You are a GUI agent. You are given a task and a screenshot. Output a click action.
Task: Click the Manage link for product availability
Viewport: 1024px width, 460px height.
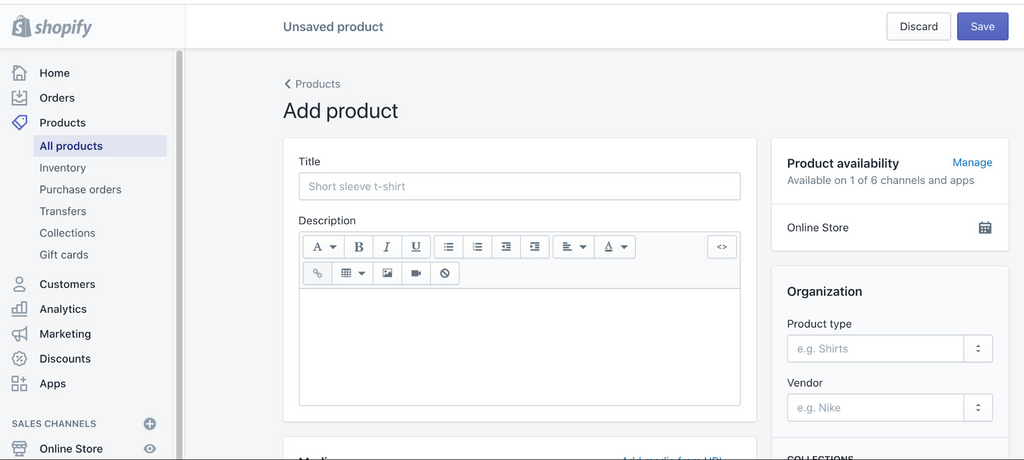coord(972,163)
